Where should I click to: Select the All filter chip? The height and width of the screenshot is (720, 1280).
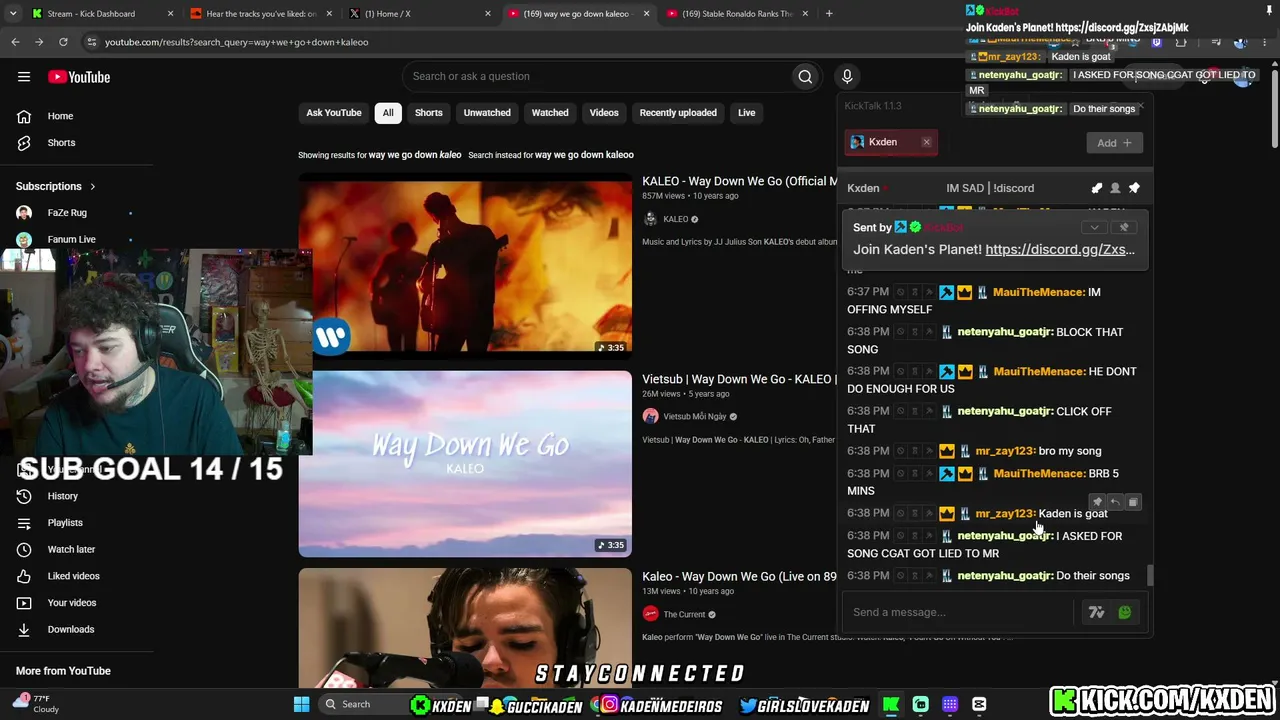388,113
